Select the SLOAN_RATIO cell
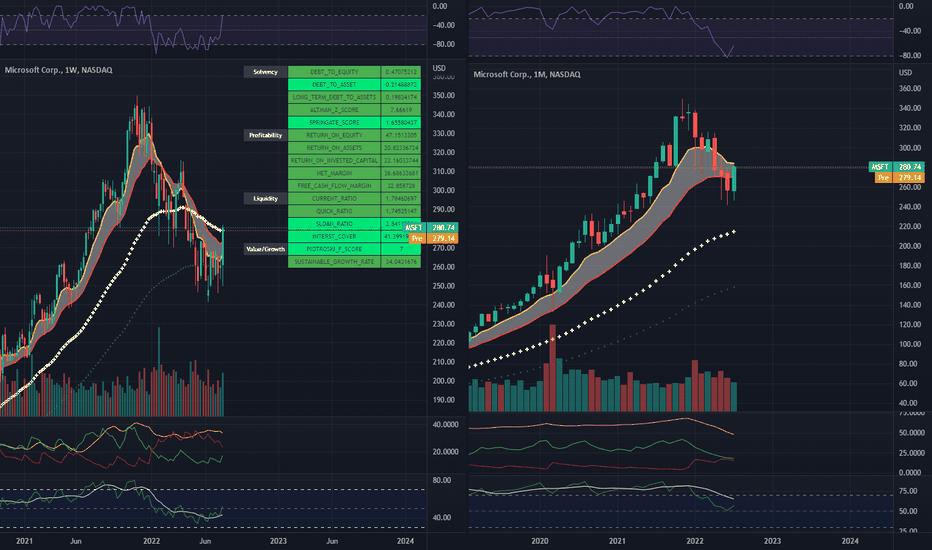Image resolution: width=932 pixels, height=550 pixels. [334, 224]
